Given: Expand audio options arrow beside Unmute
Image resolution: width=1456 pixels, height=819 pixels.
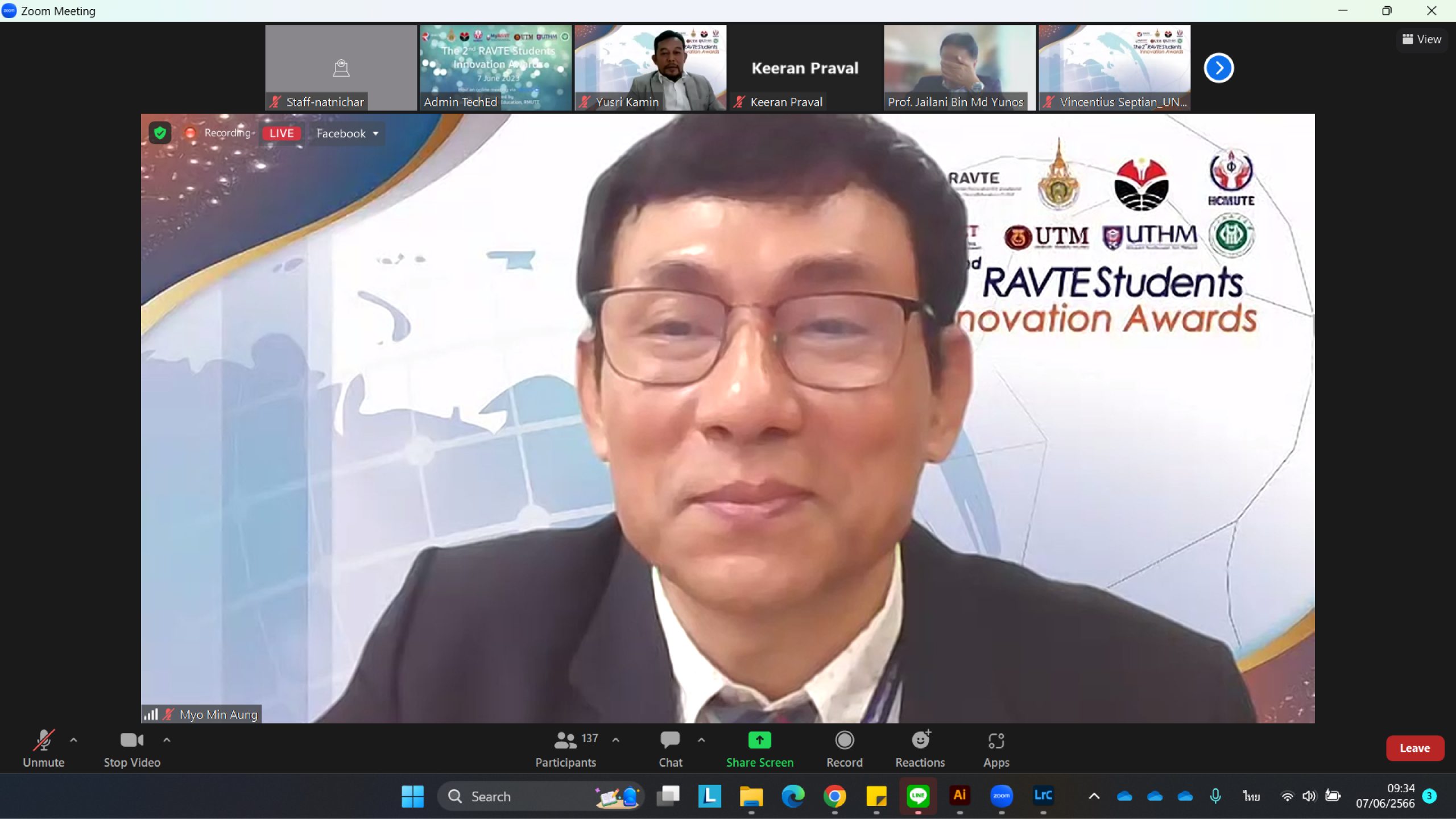Looking at the screenshot, I should click(x=73, y=740).
